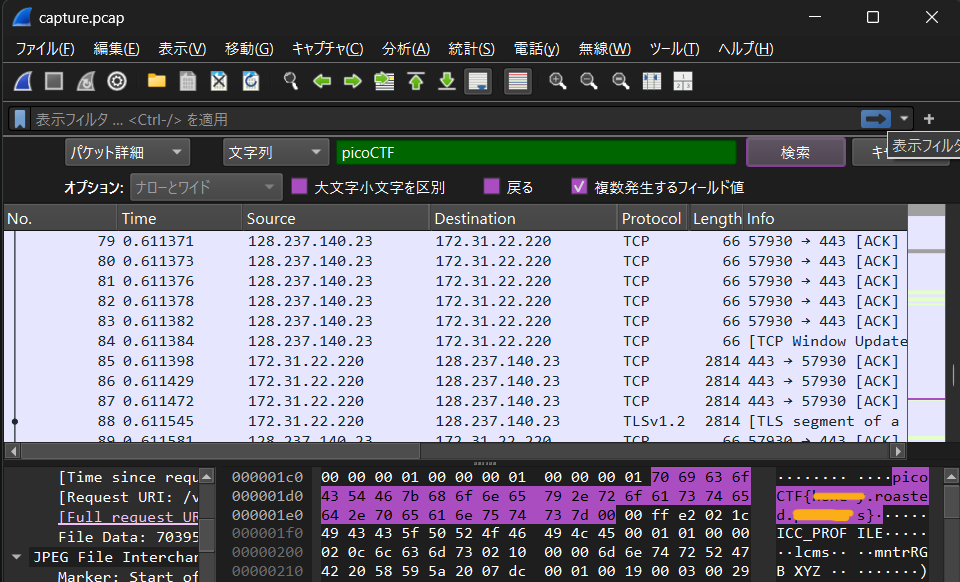The width and height of the screenshot is (960, 582).
Task: Toggle packet list colorization
Action: (x=517, y=81)
